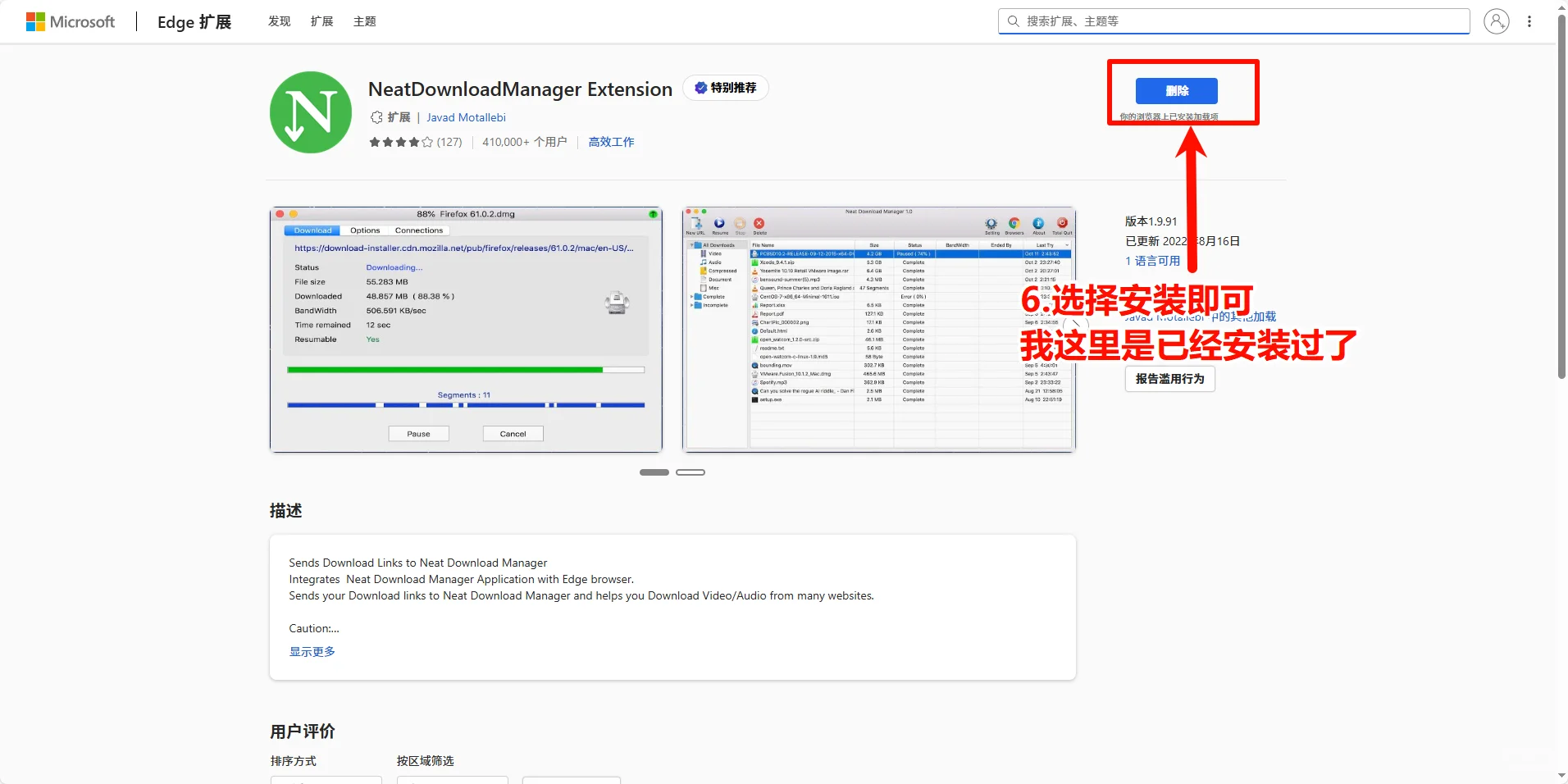The image size is (1568, 784).
Task: Open the user profile account icon
Action: pyautogui.click(x=1497, y=21)
